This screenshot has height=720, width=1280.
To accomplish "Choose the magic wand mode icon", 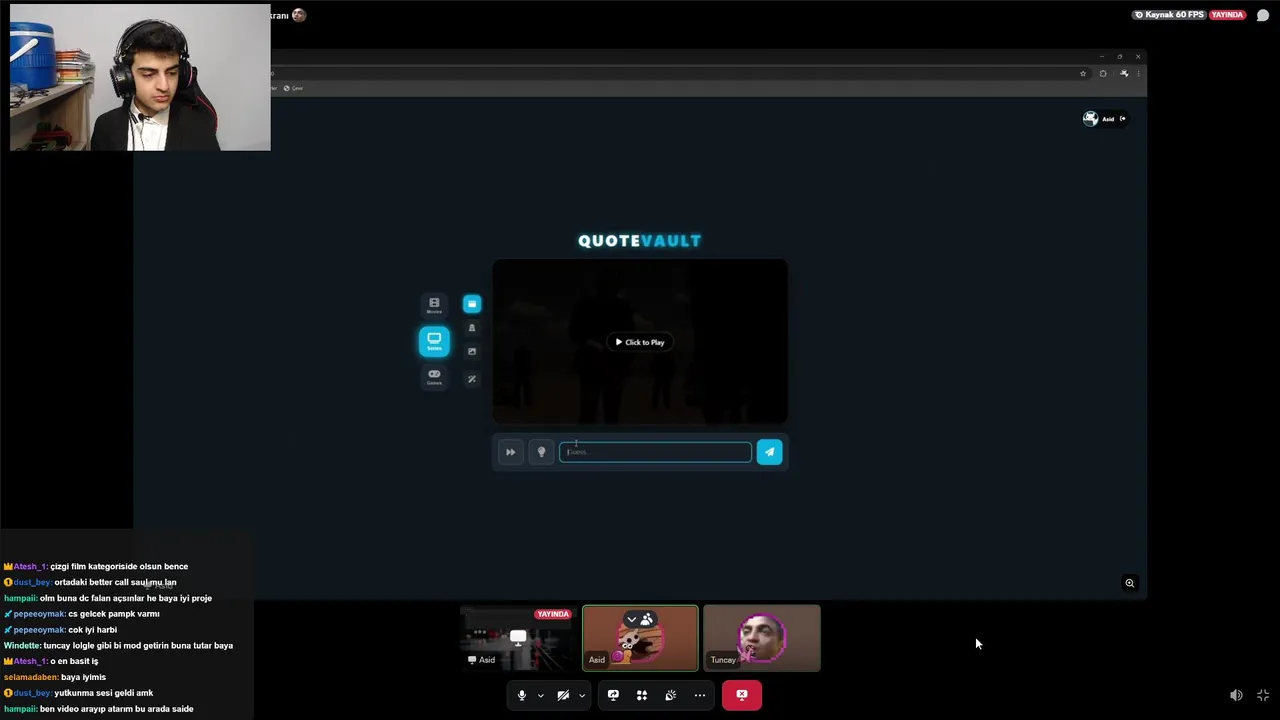I will (x=472, y=379).
